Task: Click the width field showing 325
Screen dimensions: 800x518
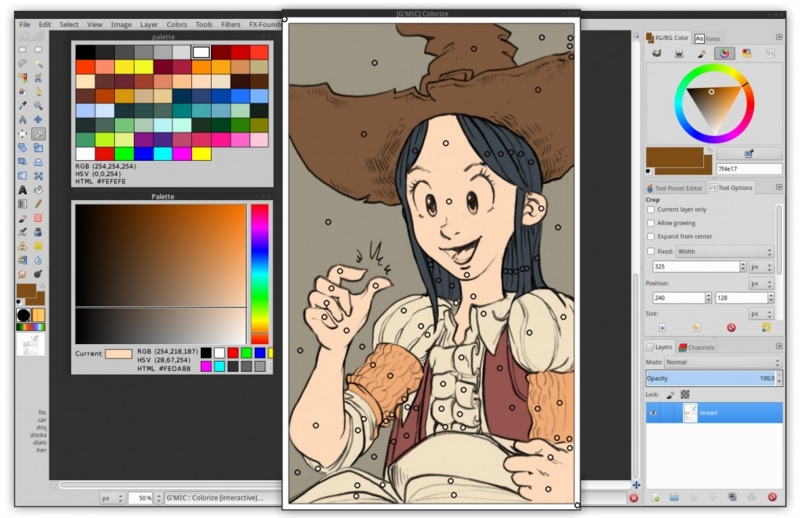Action: tap(696, 266)
